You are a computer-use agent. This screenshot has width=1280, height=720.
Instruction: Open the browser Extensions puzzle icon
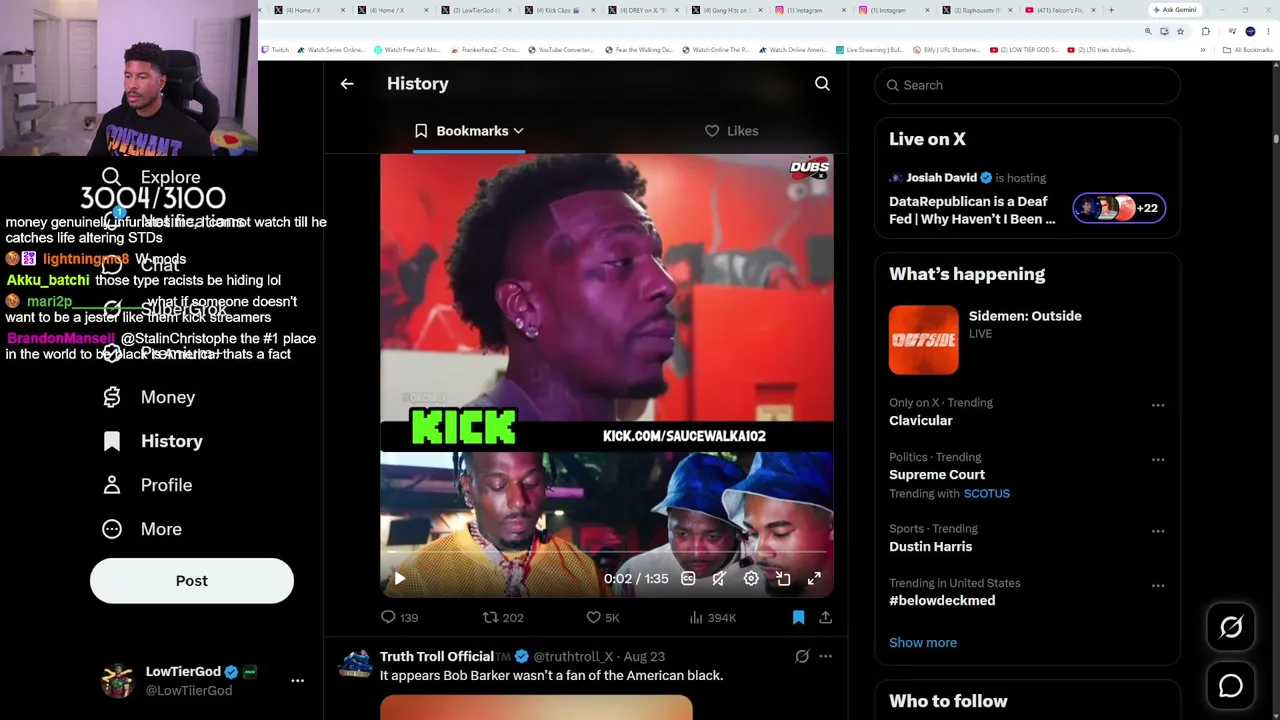click(x=1205, y=31)
